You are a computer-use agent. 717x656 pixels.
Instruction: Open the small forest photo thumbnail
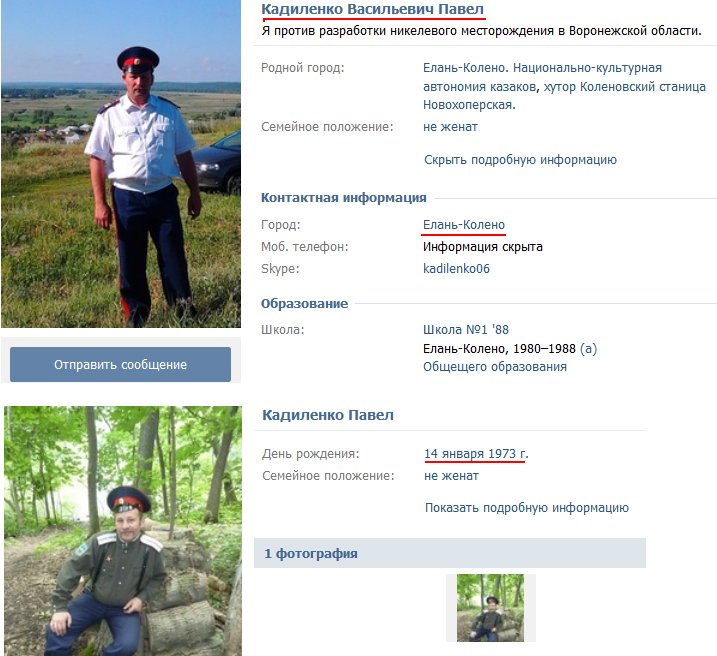point(490,608)
